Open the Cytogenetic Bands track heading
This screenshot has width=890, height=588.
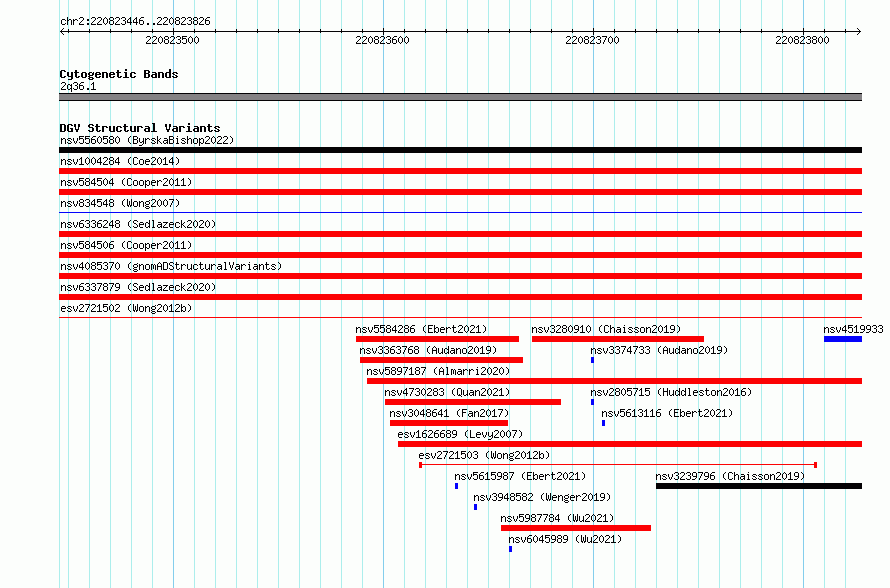point(119,74)
